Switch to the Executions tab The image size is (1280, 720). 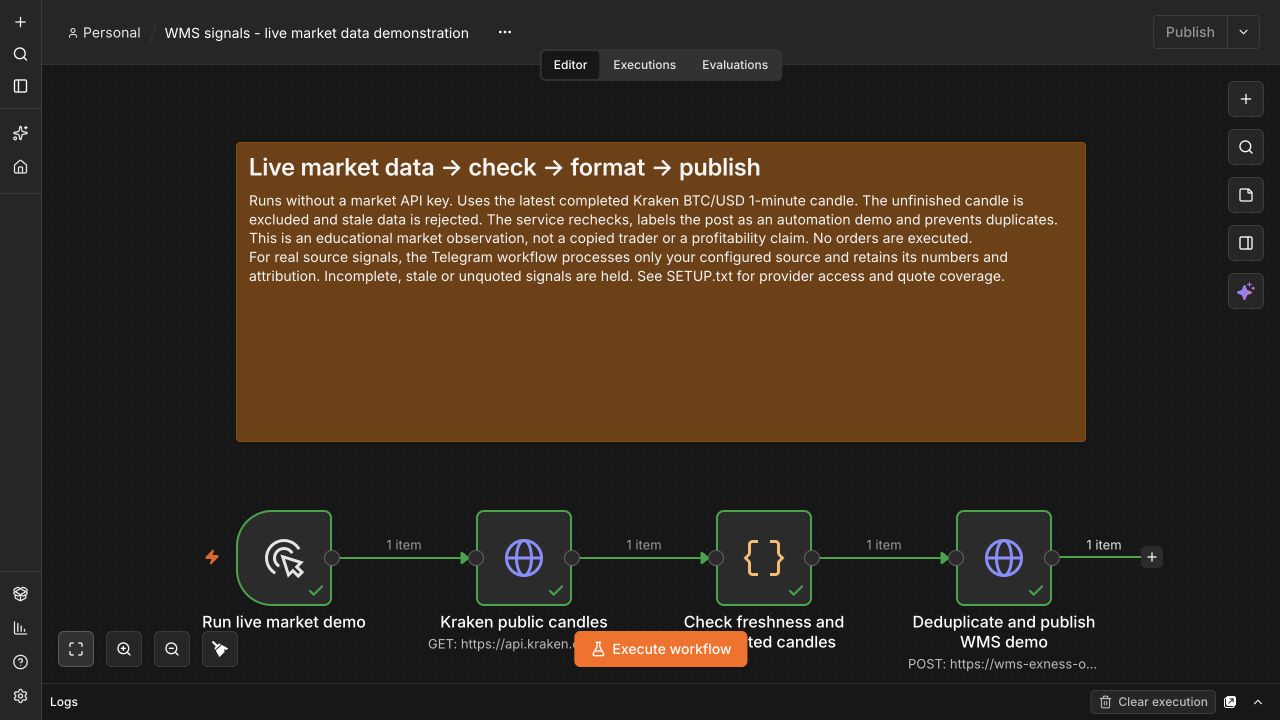(644, 65)
